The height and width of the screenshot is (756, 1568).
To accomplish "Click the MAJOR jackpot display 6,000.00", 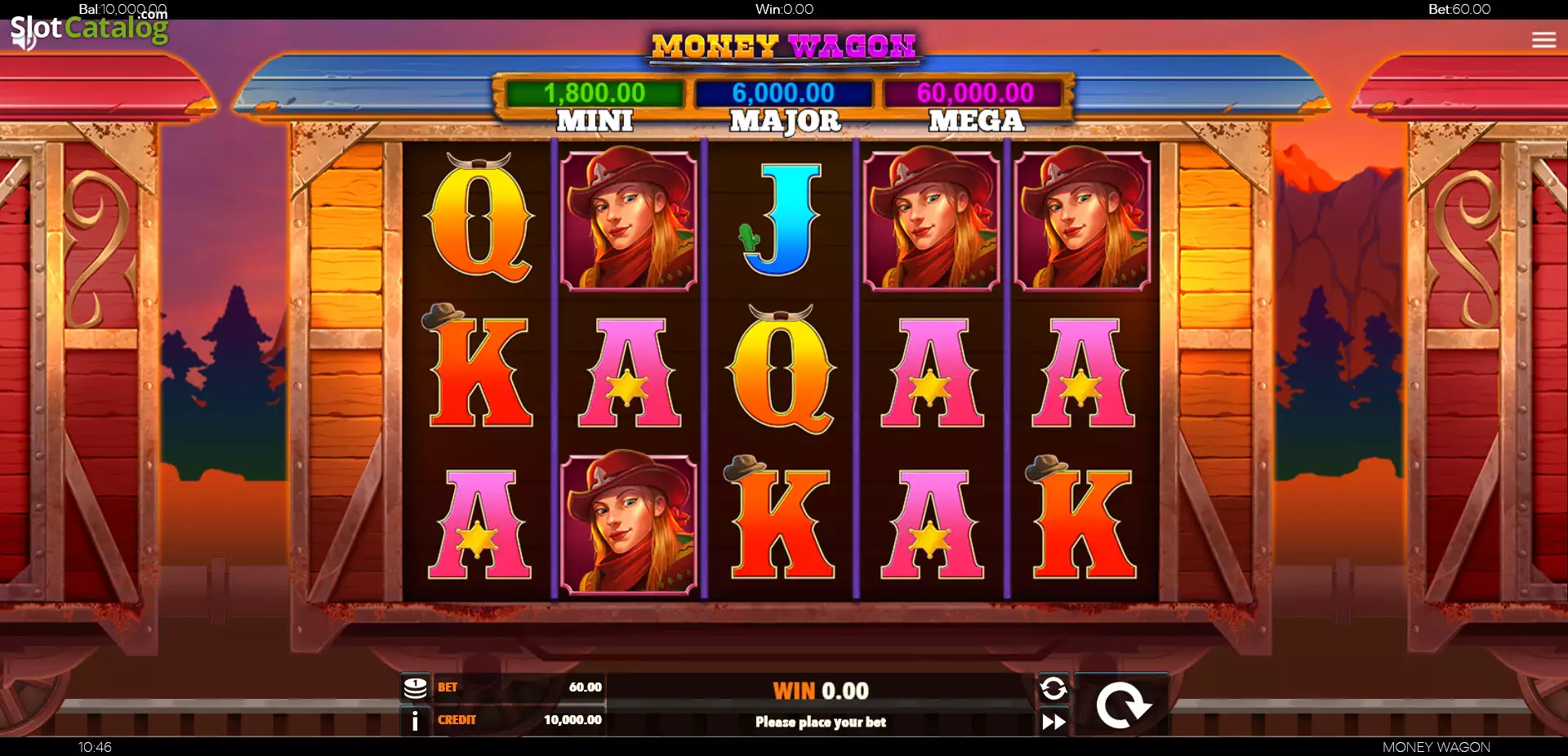I will point(783,93).
